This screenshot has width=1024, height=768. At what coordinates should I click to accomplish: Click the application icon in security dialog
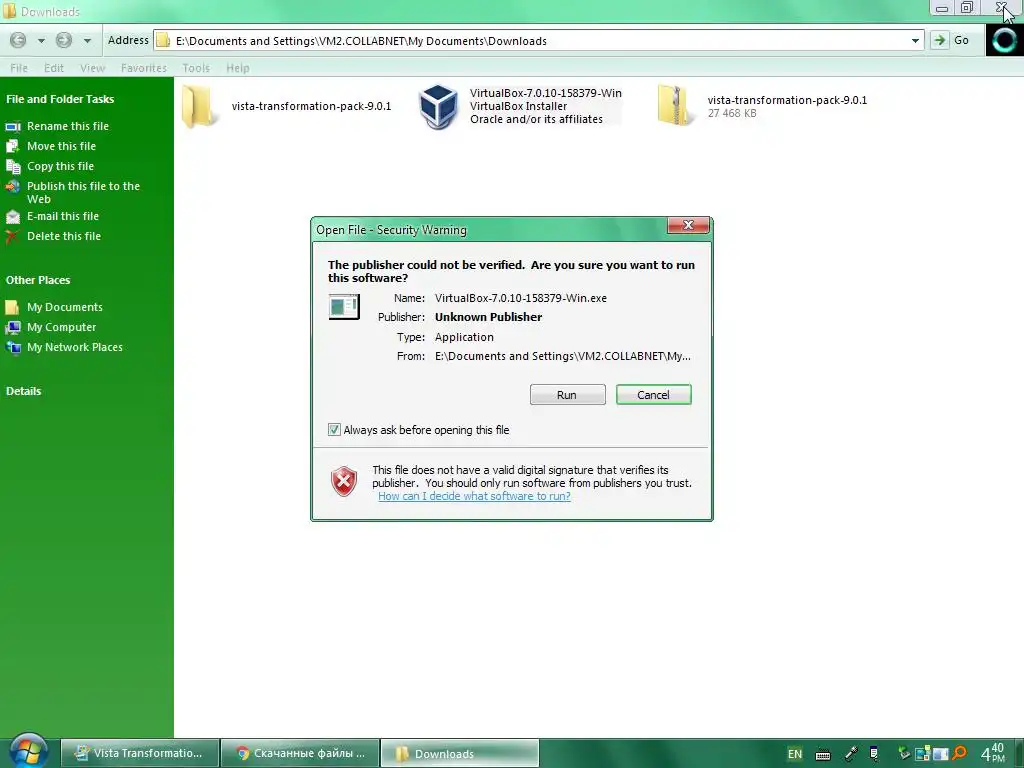coord(344,306)
